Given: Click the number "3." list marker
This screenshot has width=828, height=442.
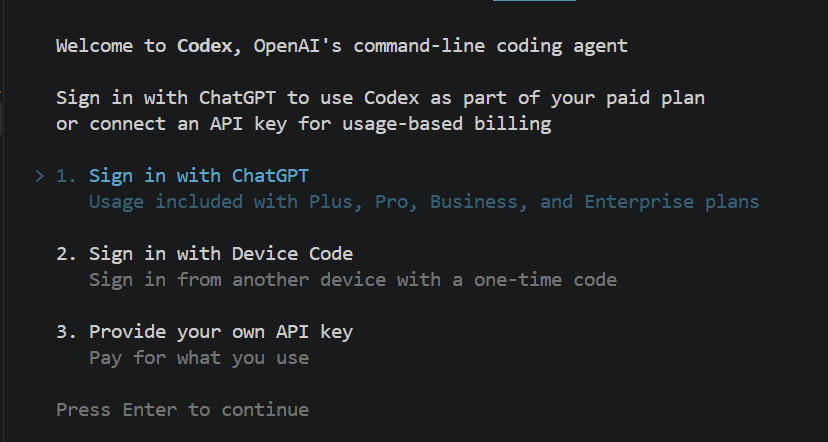Looking at the screenshot, I should coord(66,332).
